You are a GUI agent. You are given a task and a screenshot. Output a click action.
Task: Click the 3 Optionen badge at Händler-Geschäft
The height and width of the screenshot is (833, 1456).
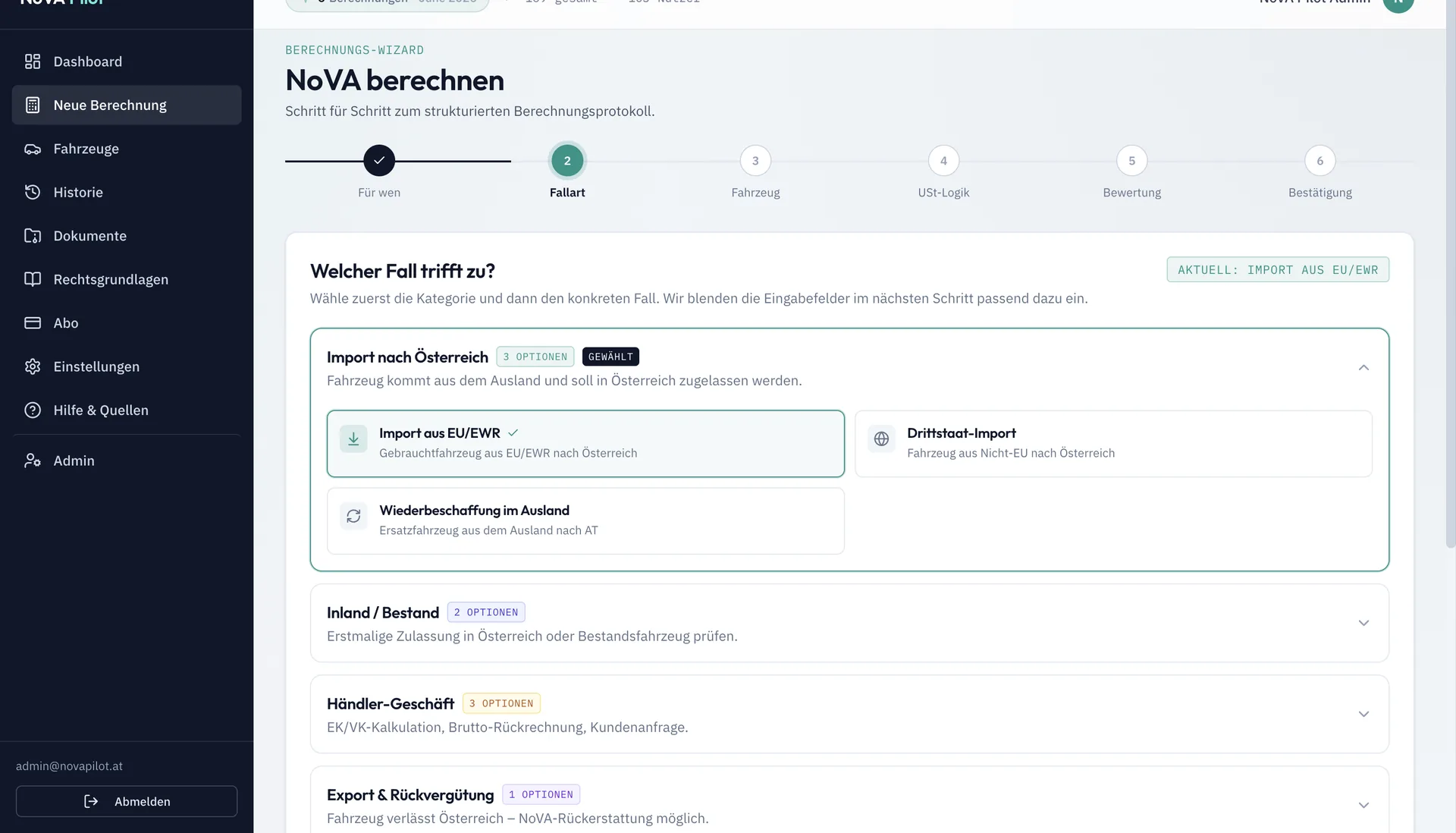[501, 703]
